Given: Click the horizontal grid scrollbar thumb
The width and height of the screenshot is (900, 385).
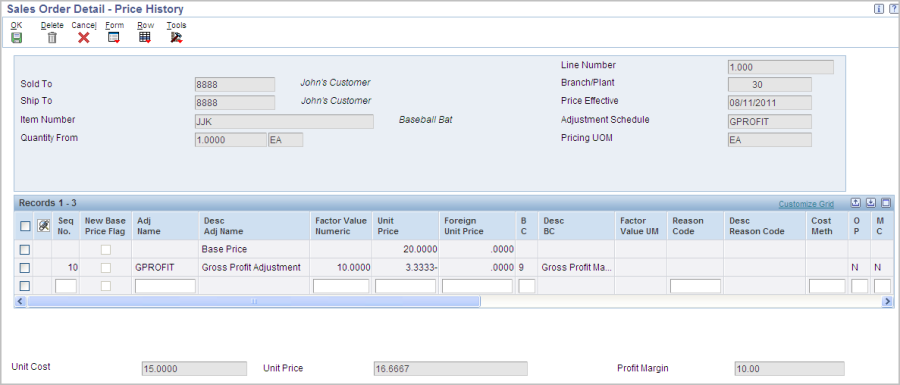Looking at the screenshot, I should tap(254, 301).
